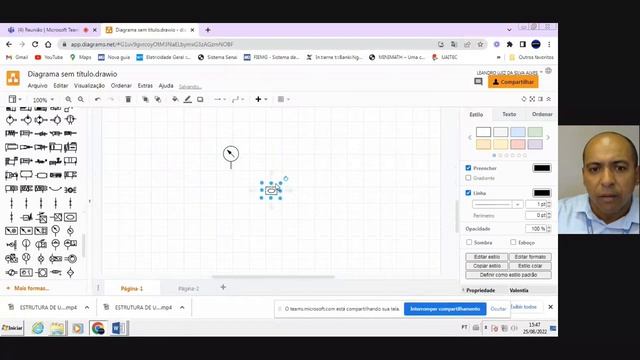Viewport: 640px width, 360px height.
Task: Switch to the Ordenar tab in format panel
Action: [x=542, y=114]
